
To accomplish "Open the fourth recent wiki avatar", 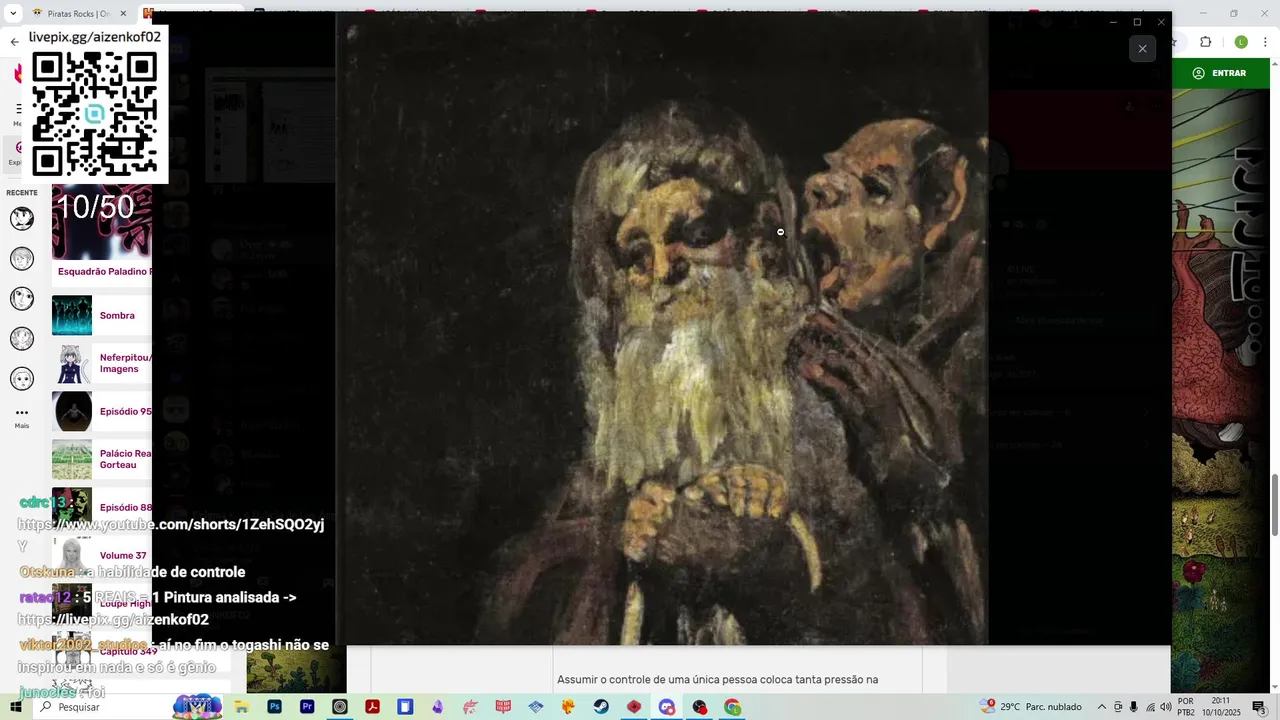I will (x=22, y=338).
